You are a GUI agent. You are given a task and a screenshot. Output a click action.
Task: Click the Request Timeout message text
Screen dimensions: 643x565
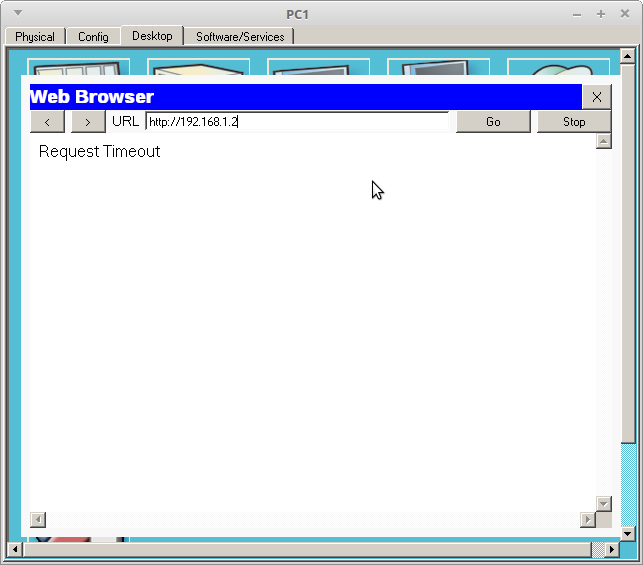(x=99, y=152)
